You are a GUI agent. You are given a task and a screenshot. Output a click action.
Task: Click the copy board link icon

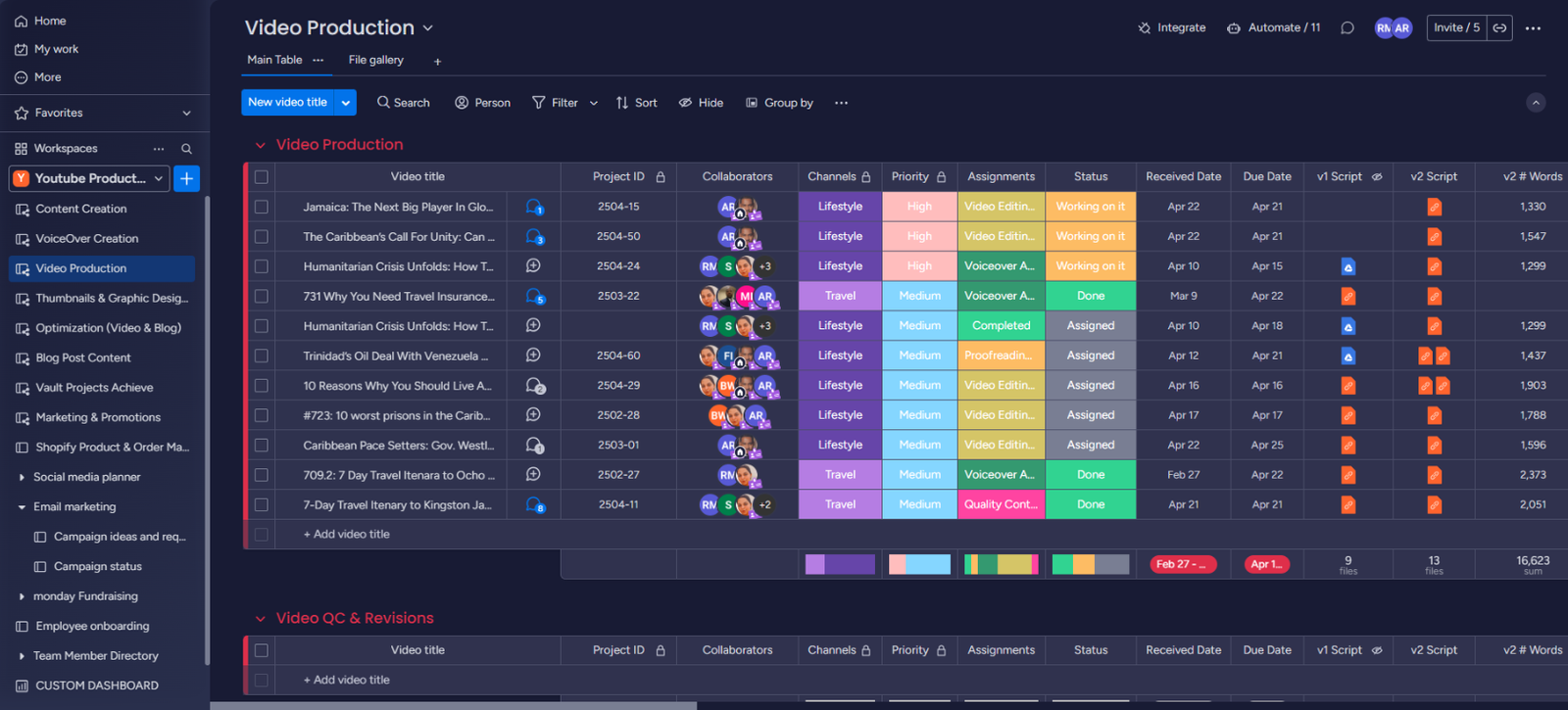point(1499,28)
